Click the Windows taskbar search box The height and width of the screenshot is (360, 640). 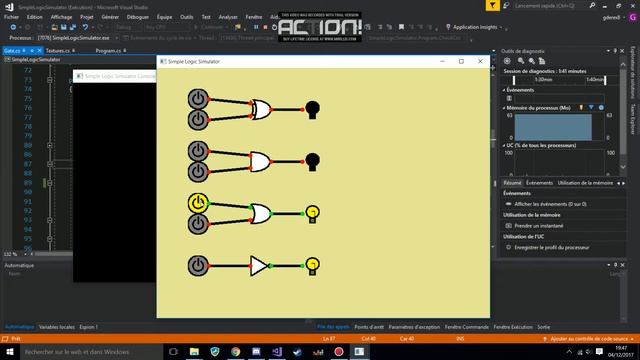click(x=92, y=352)
